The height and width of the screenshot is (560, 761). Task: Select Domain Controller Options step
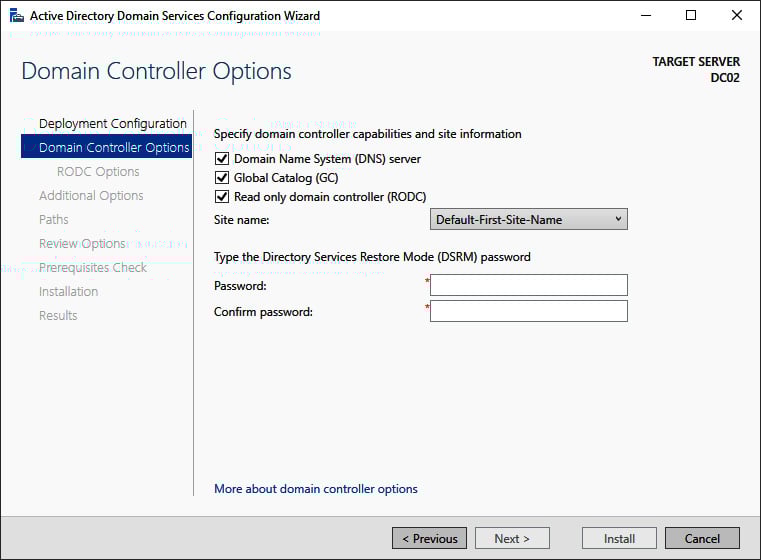pos(106,147)
